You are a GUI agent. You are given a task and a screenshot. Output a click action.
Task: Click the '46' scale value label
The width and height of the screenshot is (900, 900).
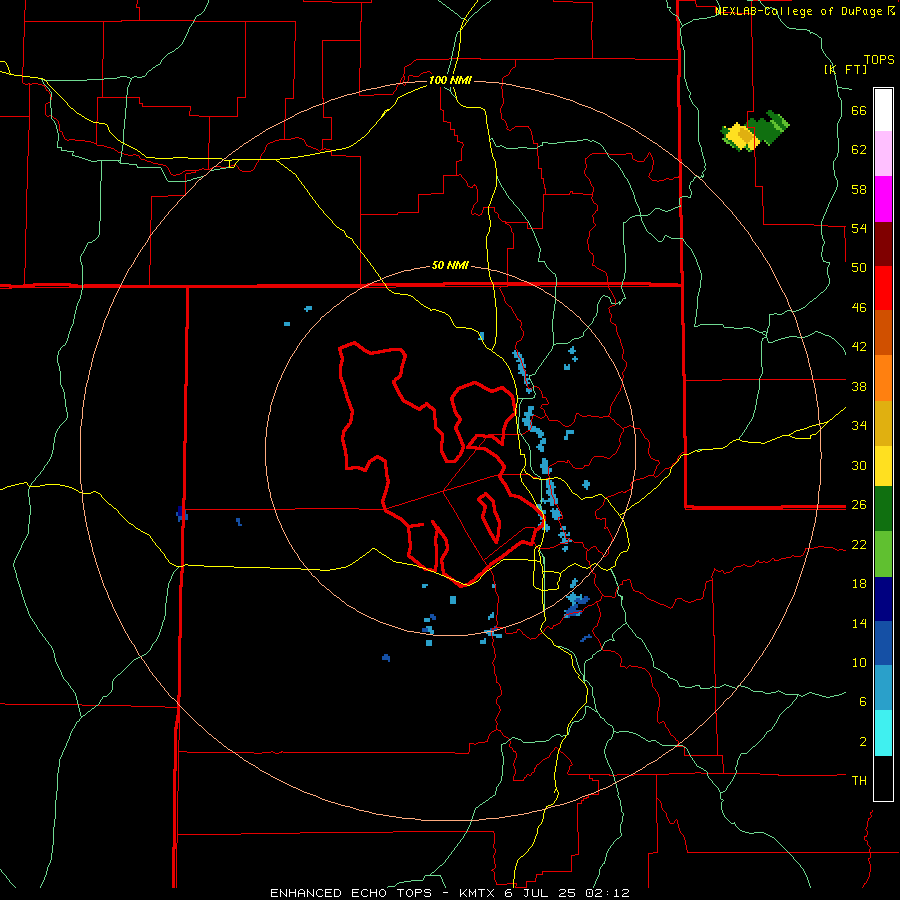859,307
